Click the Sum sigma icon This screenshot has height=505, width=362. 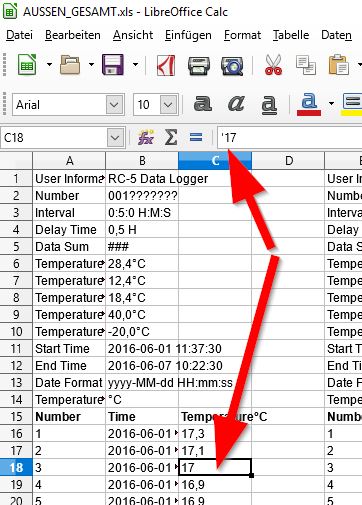pos(171,137)
